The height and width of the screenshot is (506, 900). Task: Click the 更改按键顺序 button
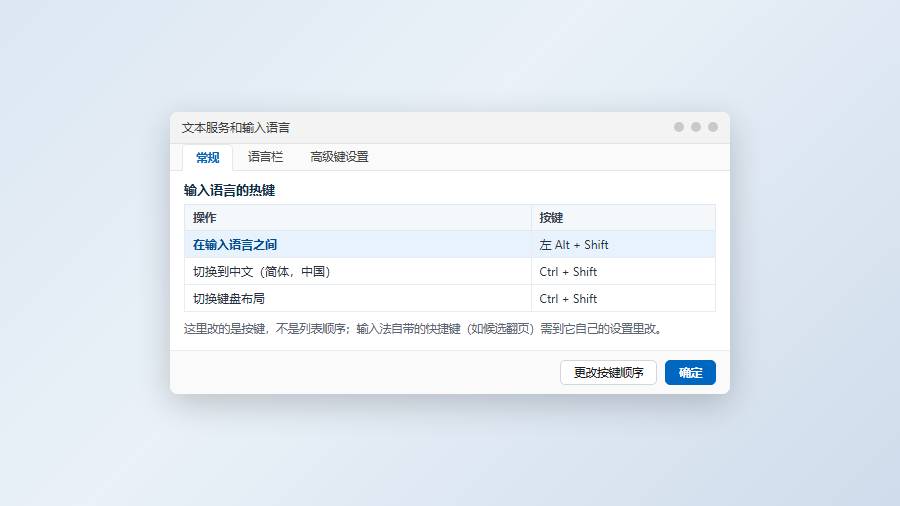click(608, 372)
